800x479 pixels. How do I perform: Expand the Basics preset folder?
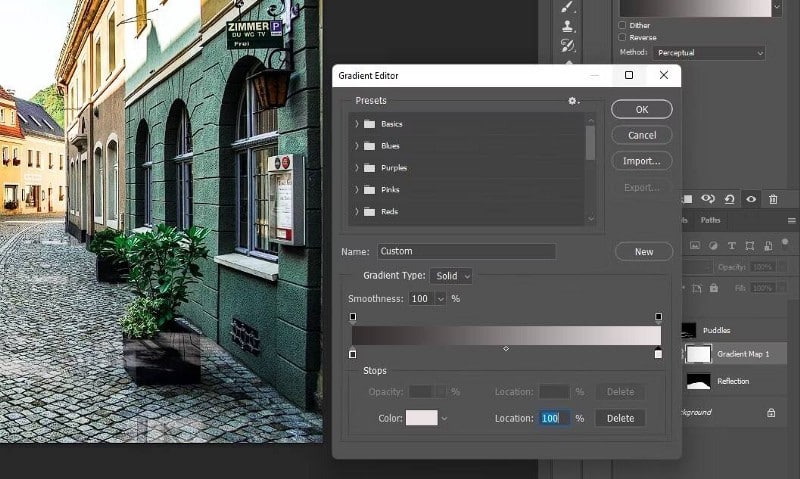[357, 124]
